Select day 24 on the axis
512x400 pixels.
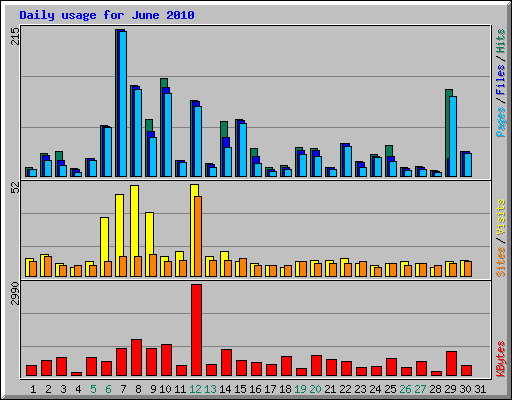coord(375,389)
